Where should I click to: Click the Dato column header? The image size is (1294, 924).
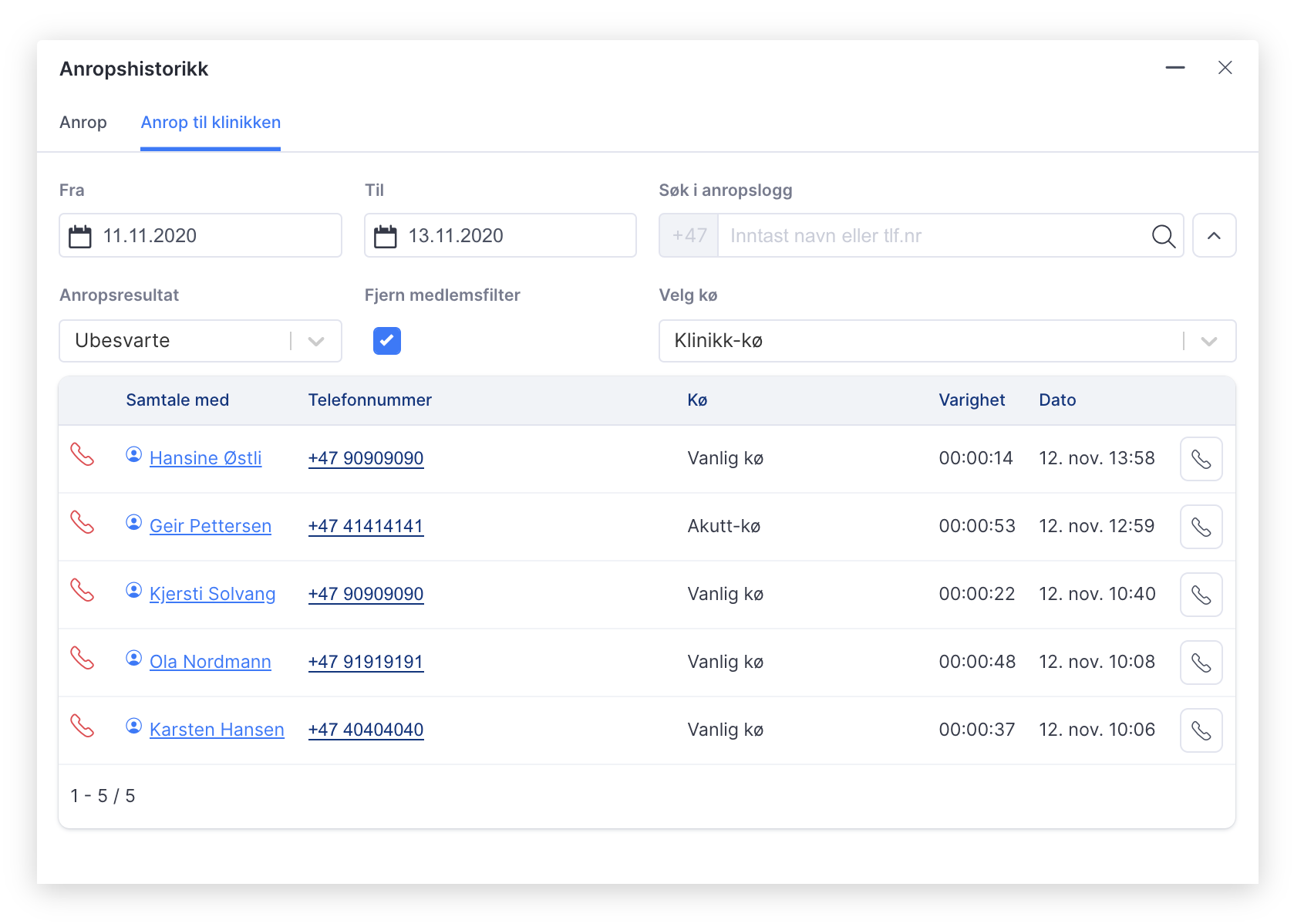pos(1057,400)
